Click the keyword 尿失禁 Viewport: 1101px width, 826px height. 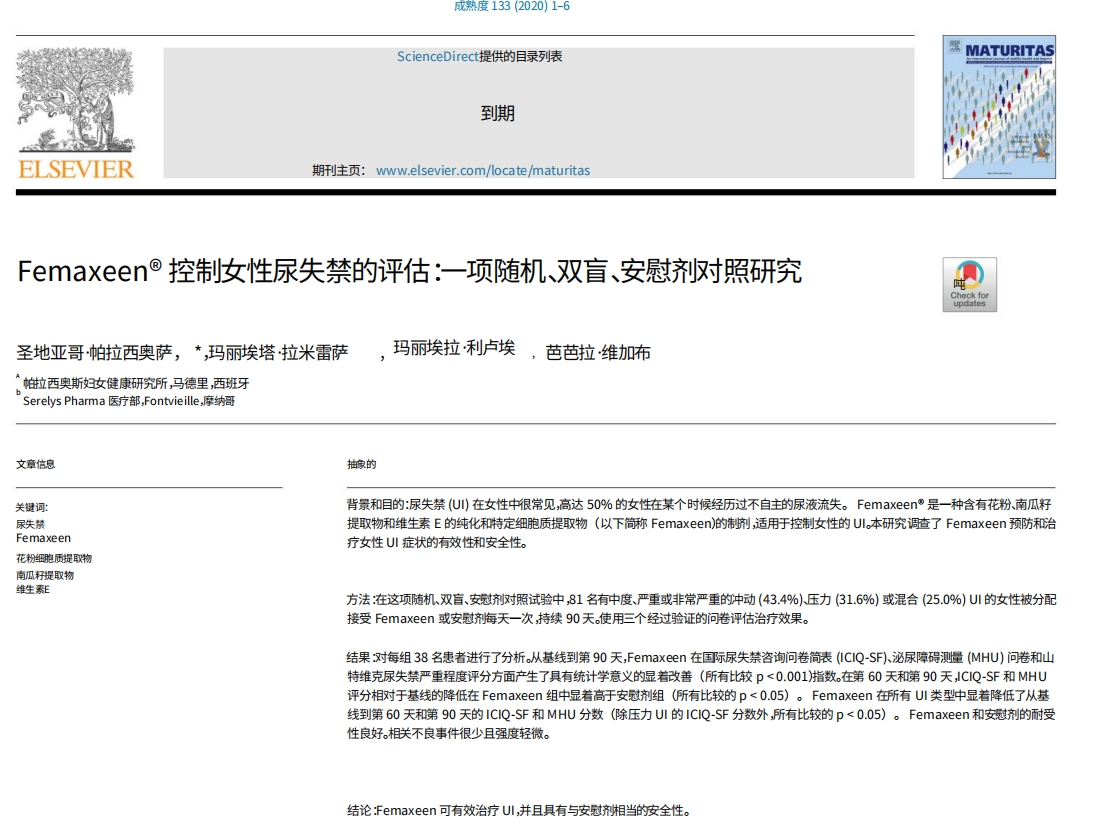(30, 524)
